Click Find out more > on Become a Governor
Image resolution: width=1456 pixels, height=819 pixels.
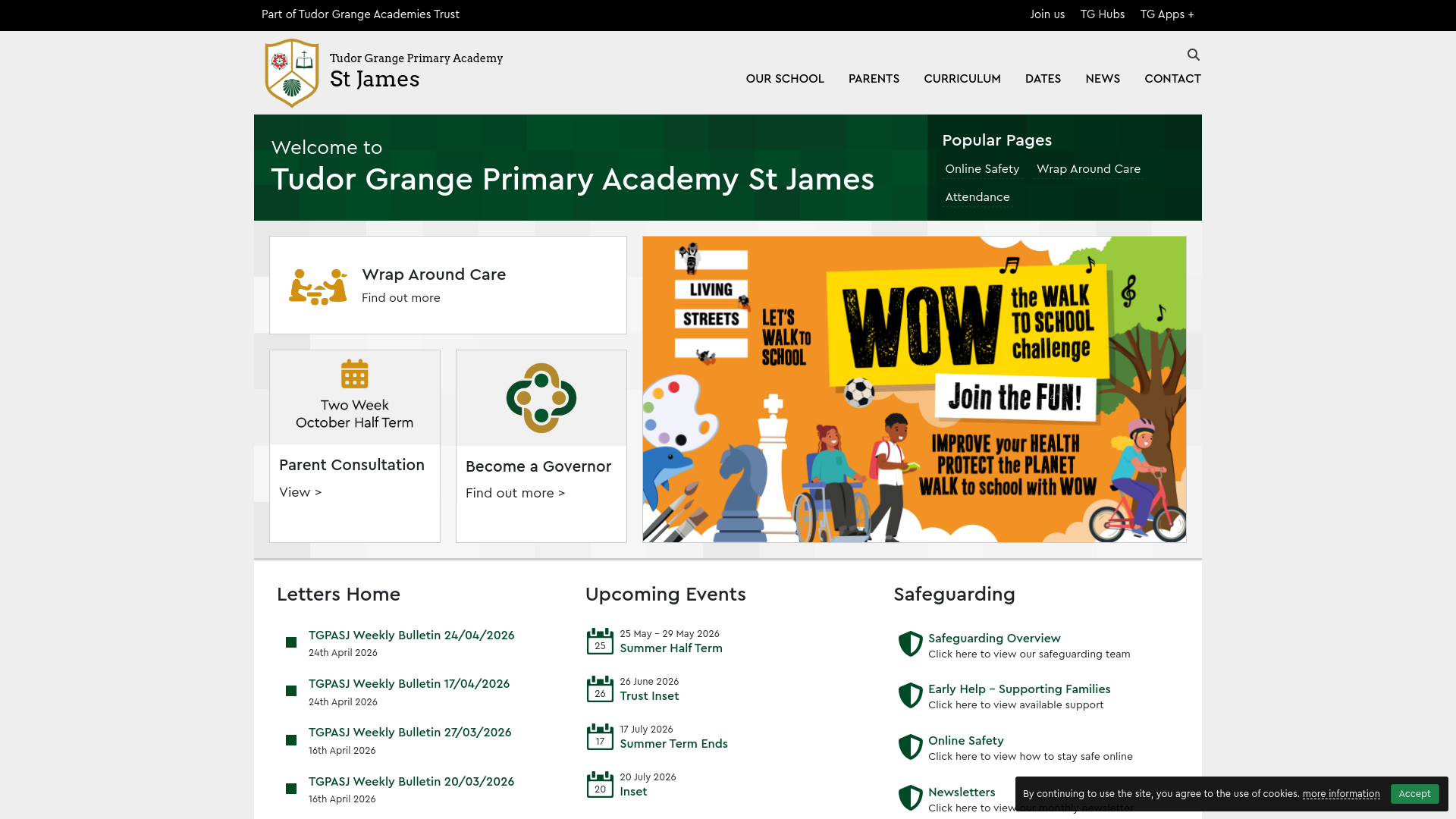click(516, 493)
